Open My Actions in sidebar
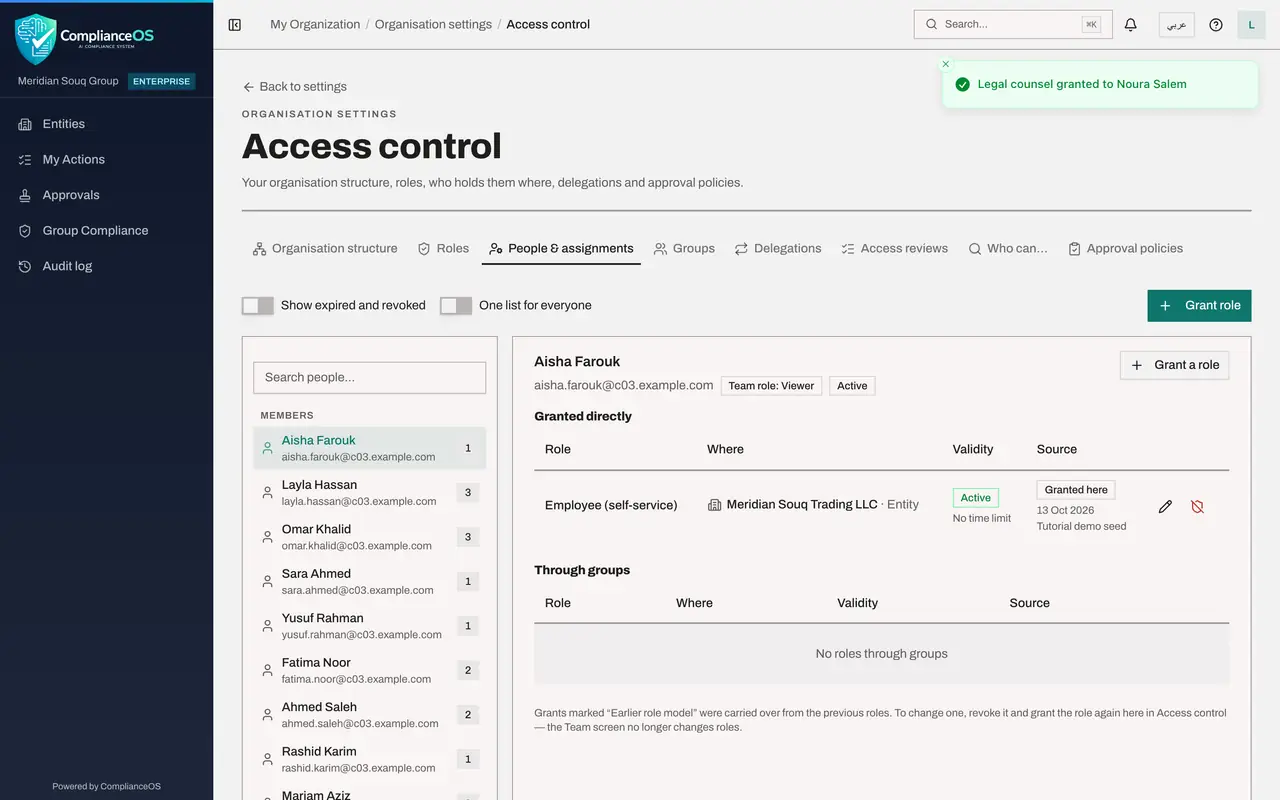This screenshot has width=1280, height=800. (106, 160)
